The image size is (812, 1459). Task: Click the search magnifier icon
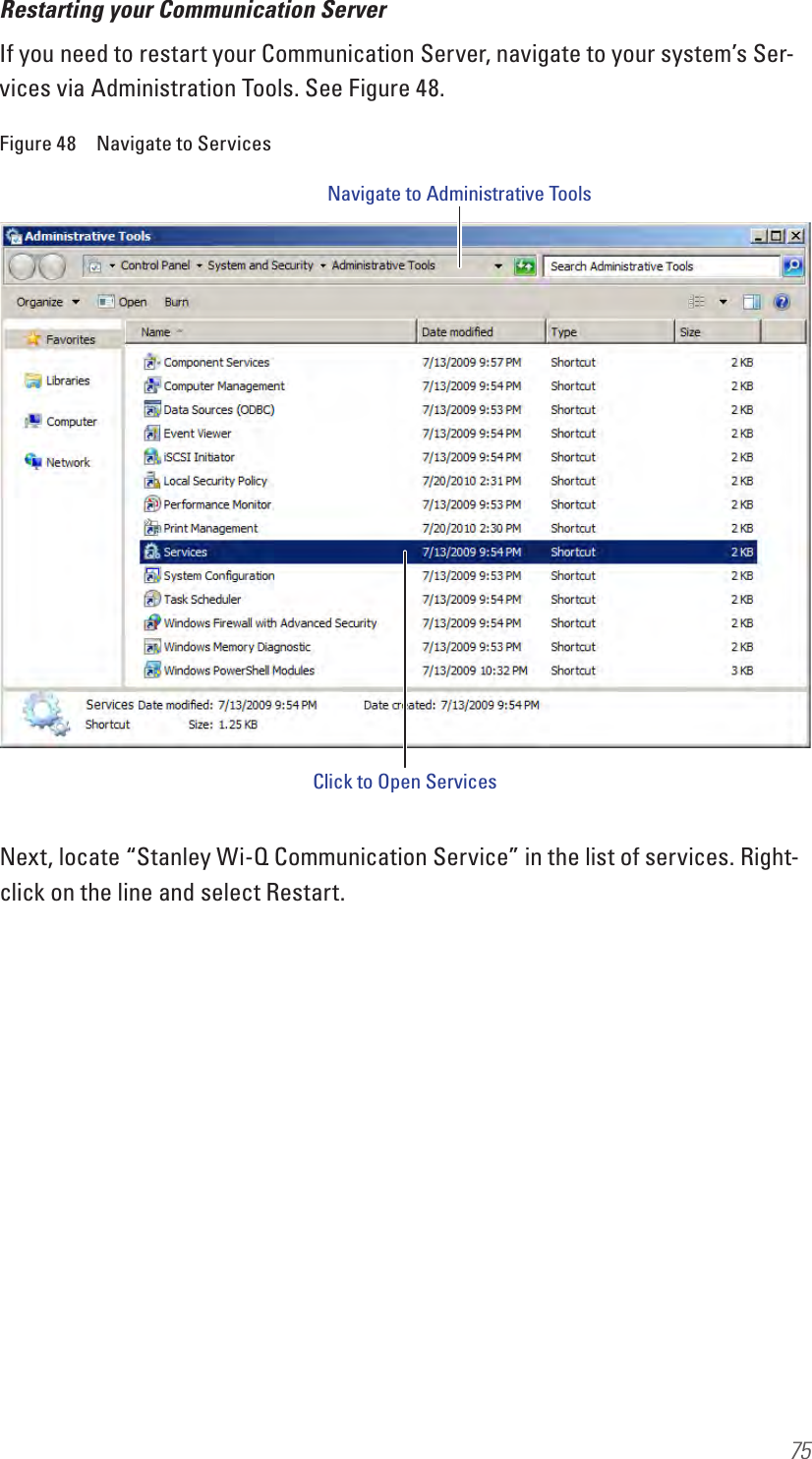792,265
